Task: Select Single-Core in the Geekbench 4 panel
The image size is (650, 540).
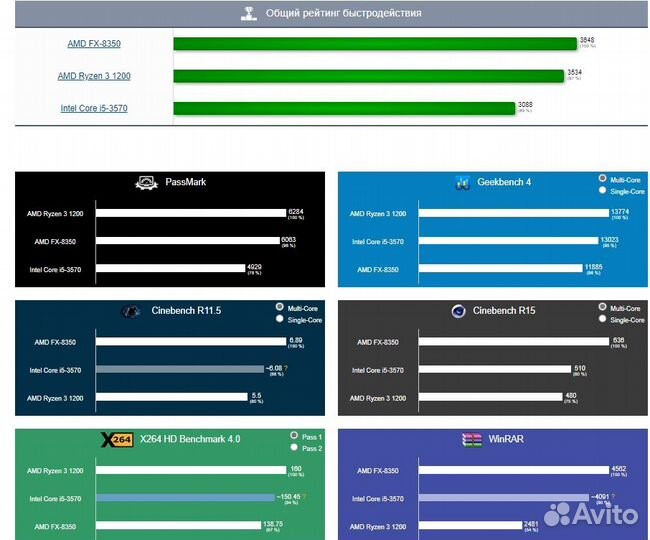Action: click(602, 189)
